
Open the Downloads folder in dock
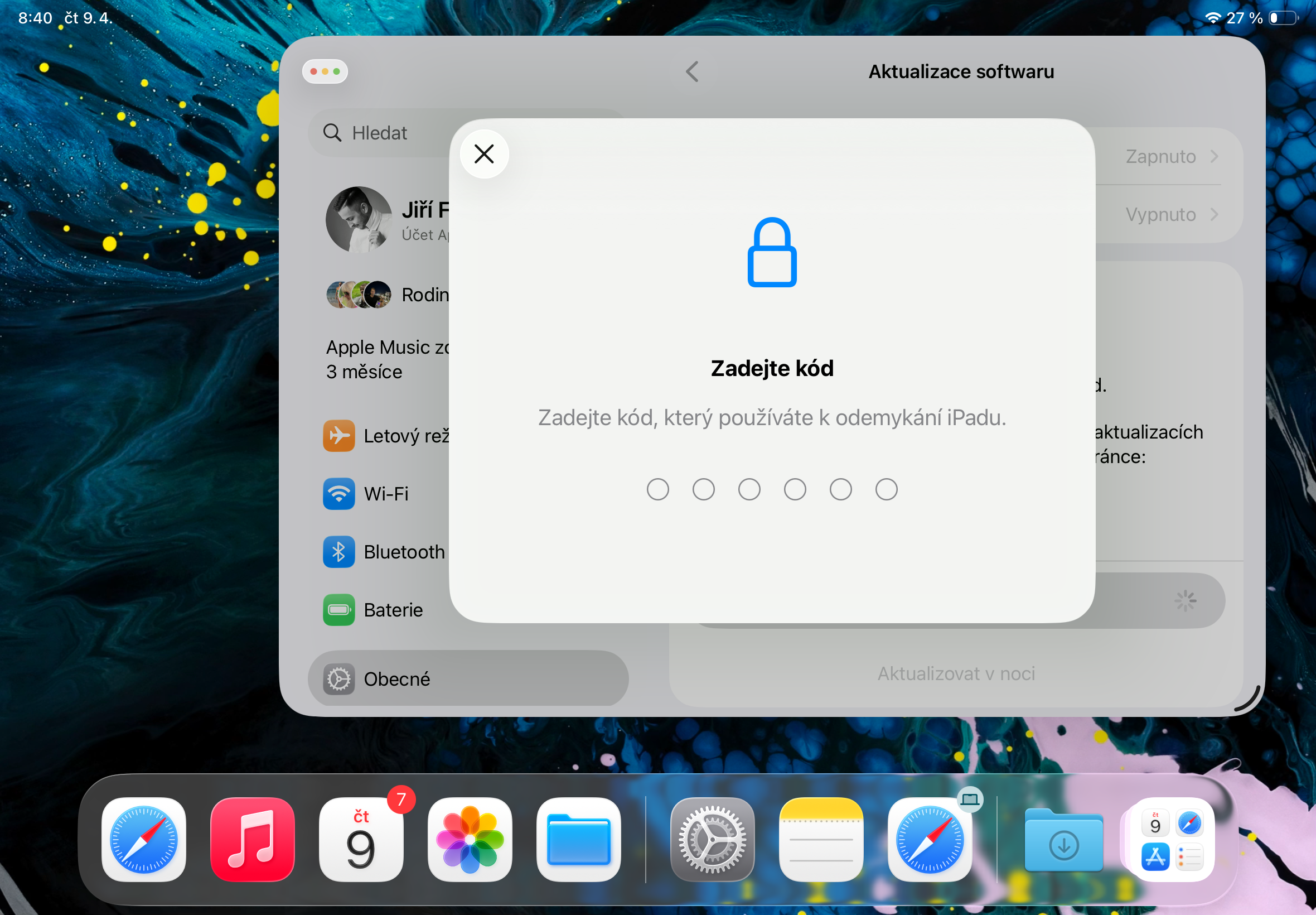[1063, 840]
